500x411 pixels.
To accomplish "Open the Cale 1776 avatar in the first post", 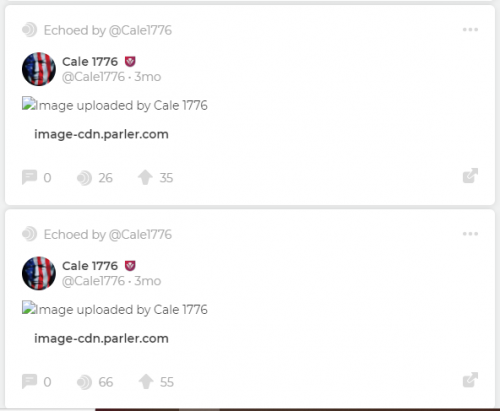I will (x=39, y=69).
